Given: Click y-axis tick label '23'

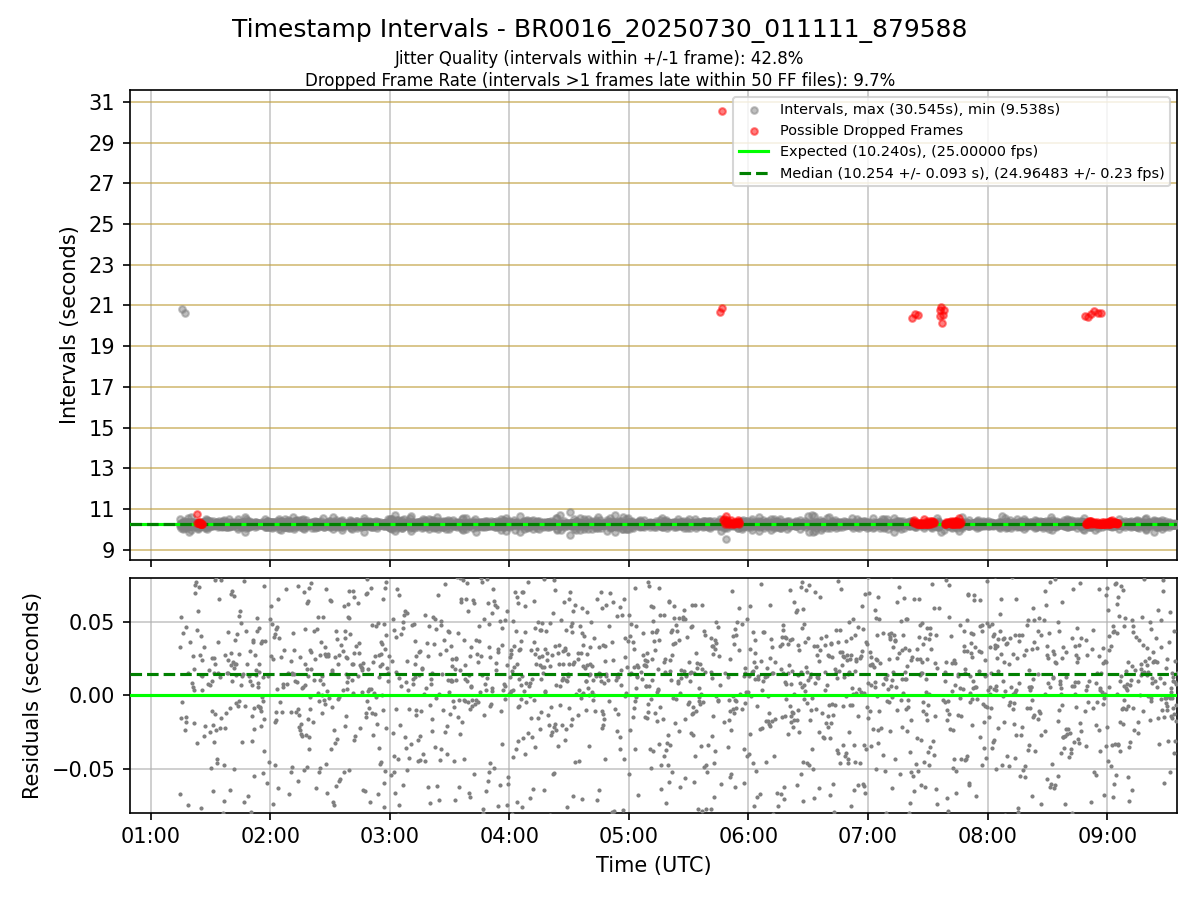Looking at the screenshot, I should (x=102, y=265).
